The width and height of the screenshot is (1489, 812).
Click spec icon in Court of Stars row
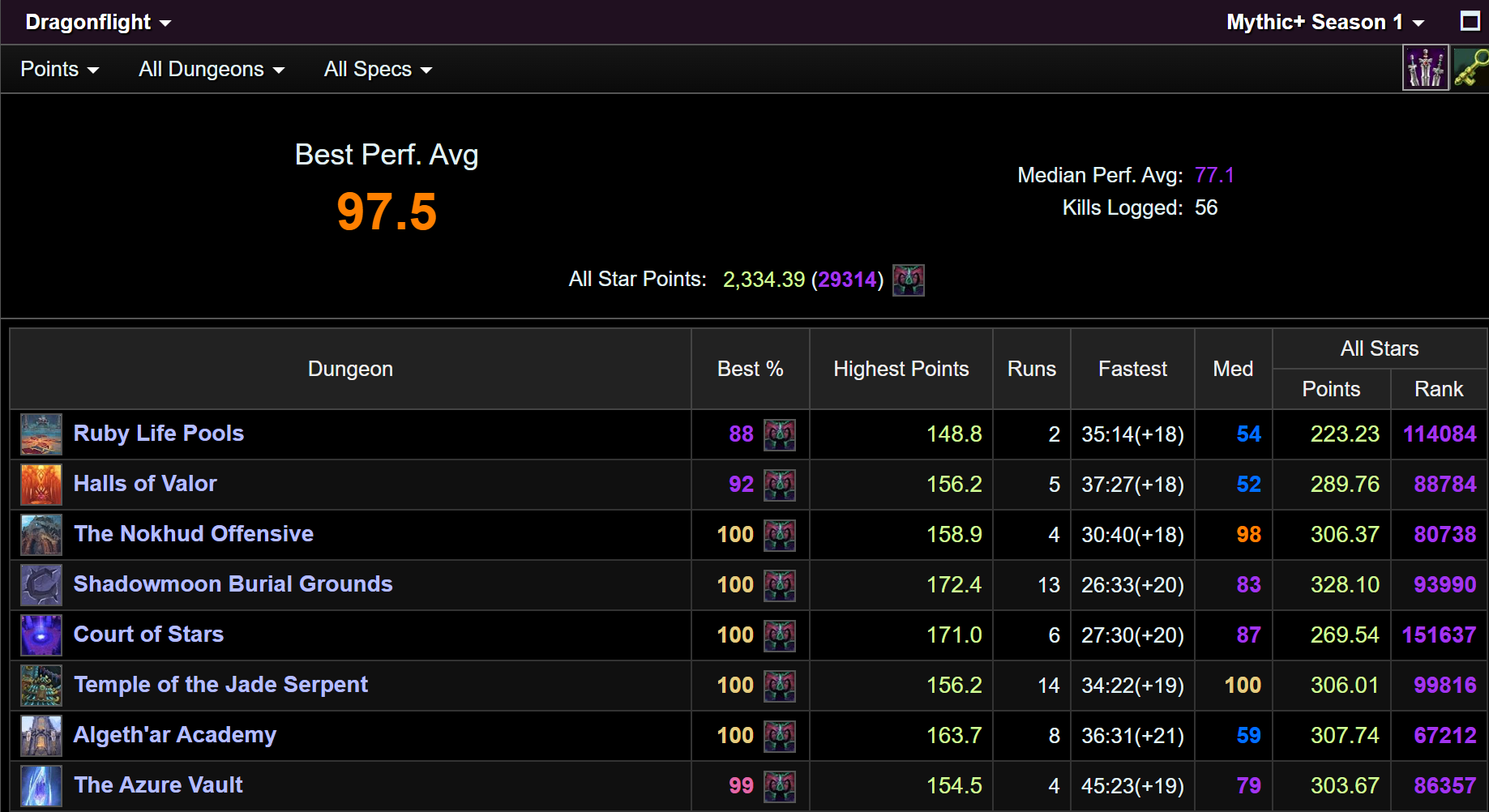point(780,636)
